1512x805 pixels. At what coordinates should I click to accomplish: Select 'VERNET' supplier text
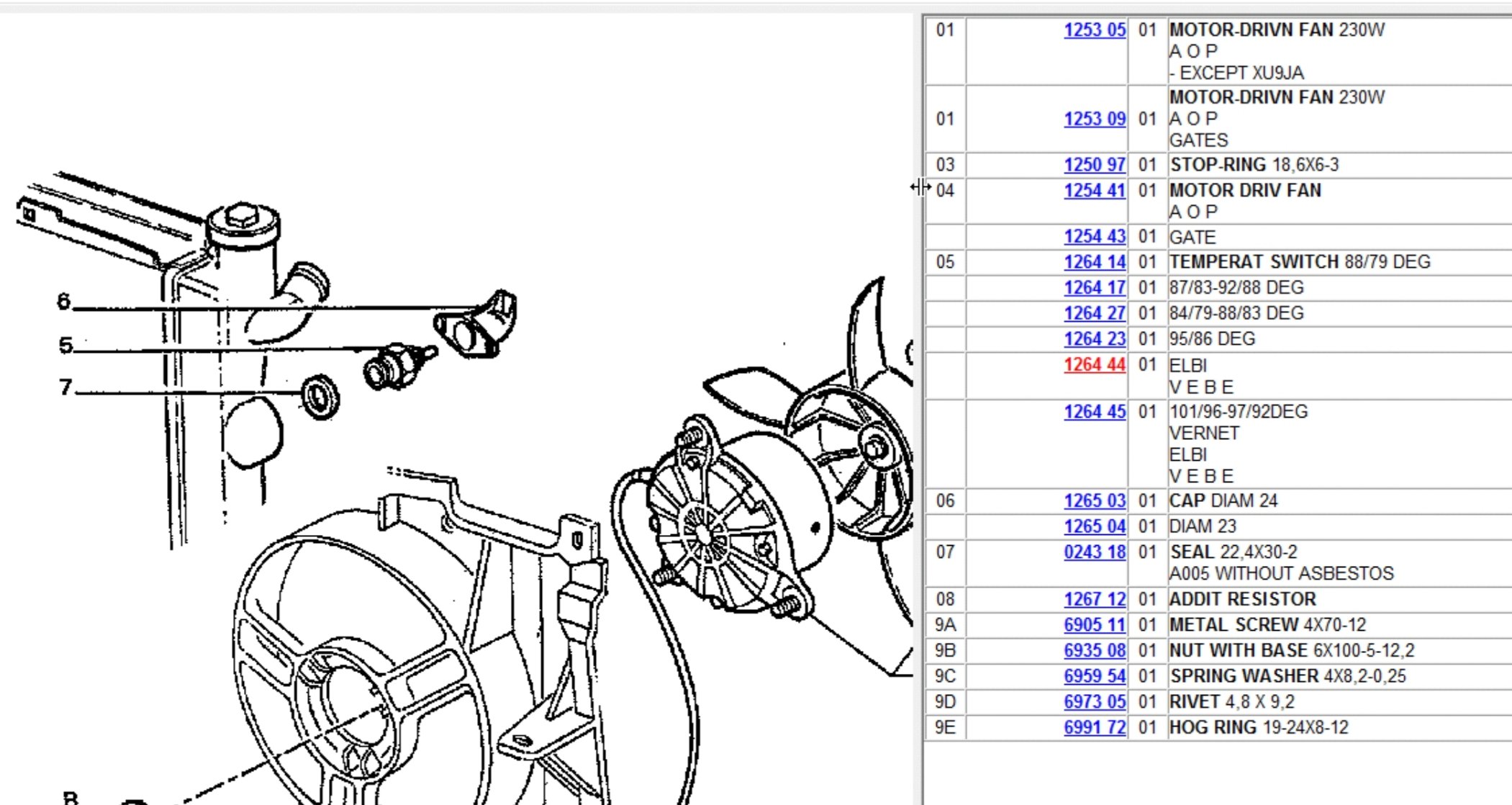(1205, 433)
